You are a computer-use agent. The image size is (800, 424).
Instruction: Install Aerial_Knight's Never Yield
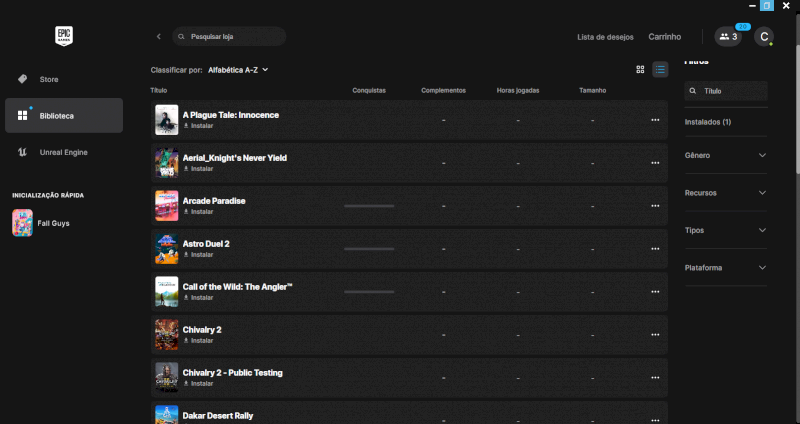pos(198,168)
